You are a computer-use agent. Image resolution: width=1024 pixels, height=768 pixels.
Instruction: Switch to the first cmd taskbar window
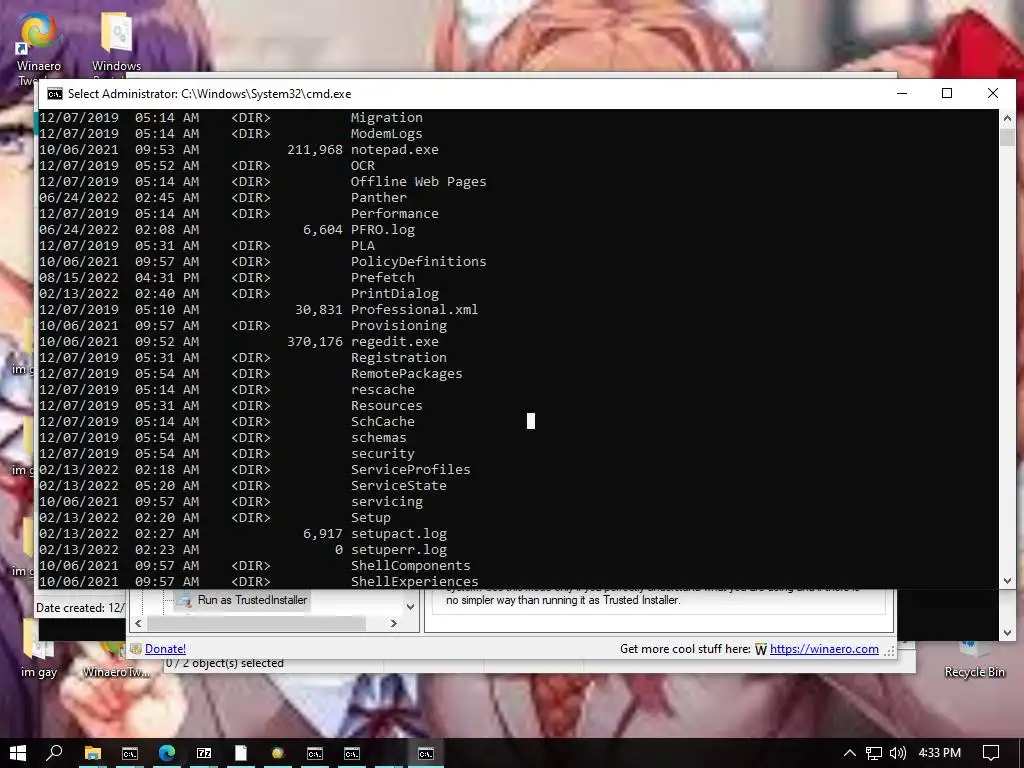coord(130,753)
